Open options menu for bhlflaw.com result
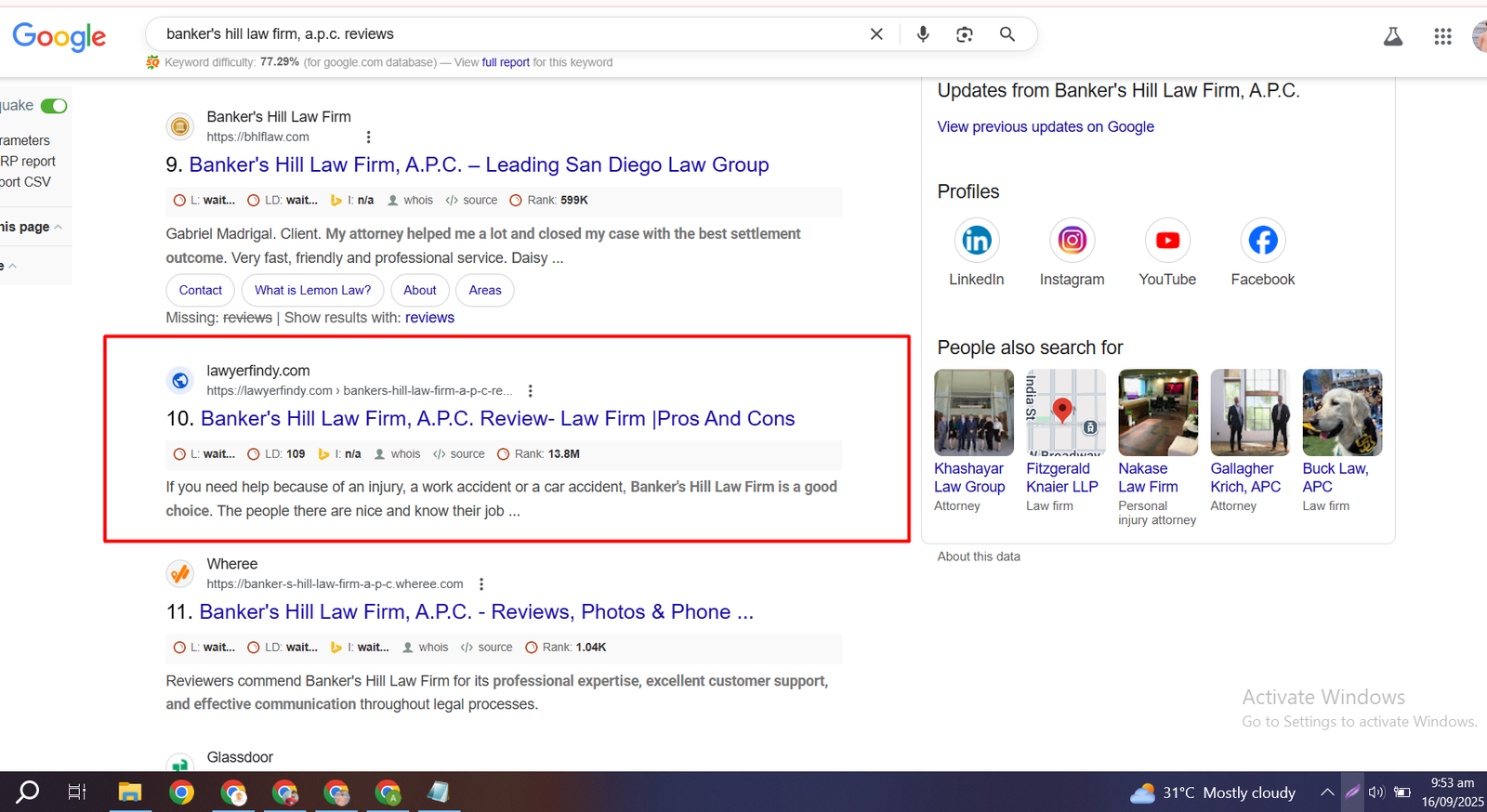This screenshot has height=812, width=1487. (369, 138)
